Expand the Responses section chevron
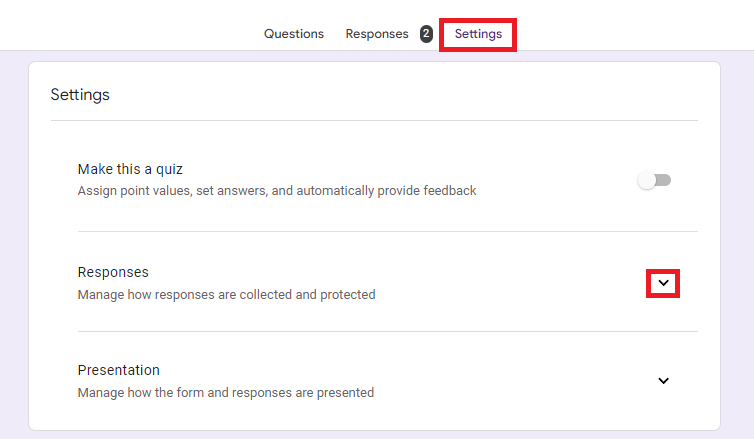The width and height of the screenshot is (754, 439). coord(663,284)
